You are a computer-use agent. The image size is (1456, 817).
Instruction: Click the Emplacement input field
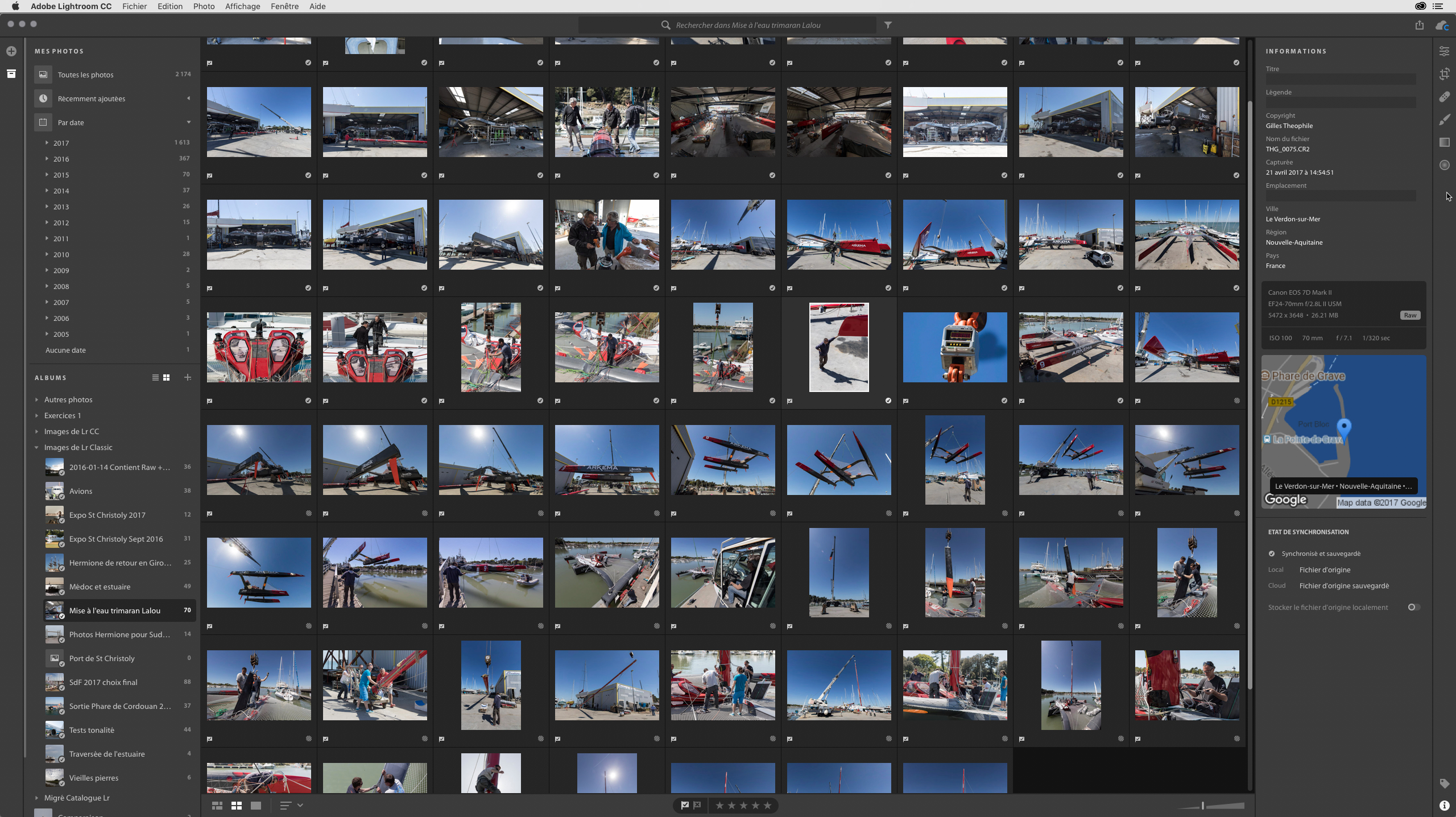pyautogui.click(x=1341, y=196)
